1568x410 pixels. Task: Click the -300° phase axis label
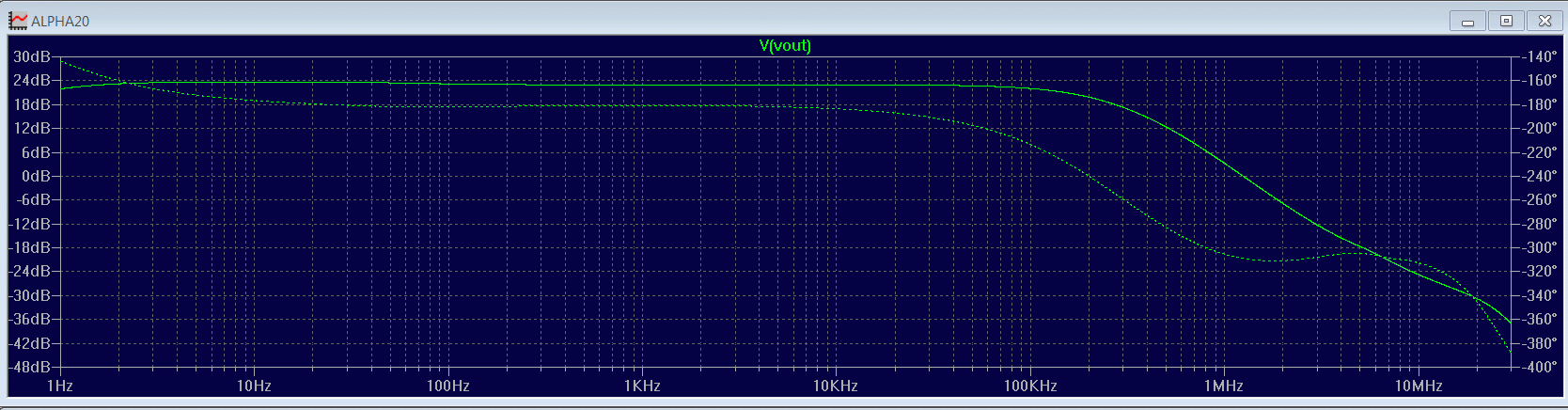pyautogui.click(x=1540, y=247)
